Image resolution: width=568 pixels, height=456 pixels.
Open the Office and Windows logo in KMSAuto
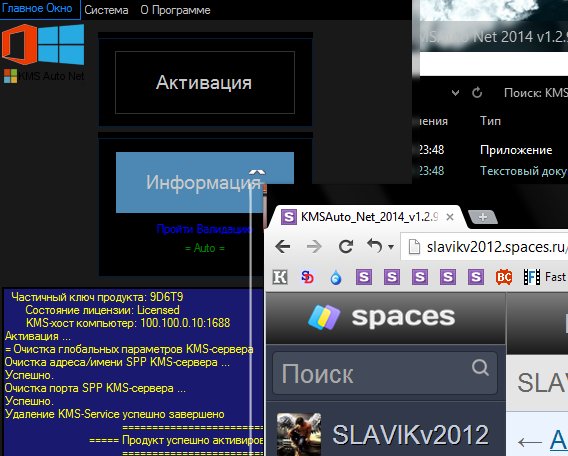[43, 44]
